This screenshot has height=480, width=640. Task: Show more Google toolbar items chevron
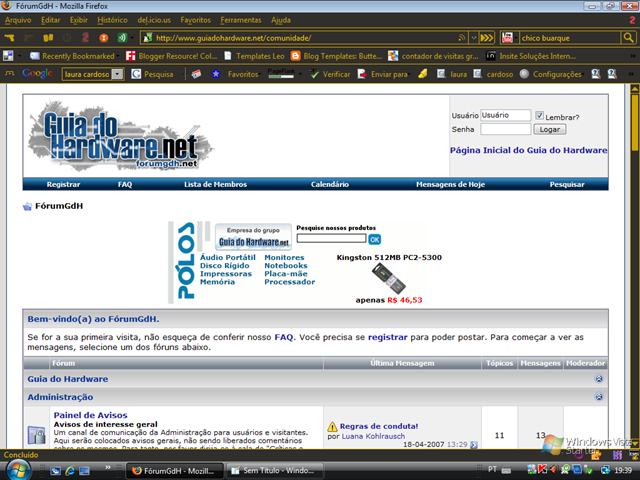[x=631, y=74]
